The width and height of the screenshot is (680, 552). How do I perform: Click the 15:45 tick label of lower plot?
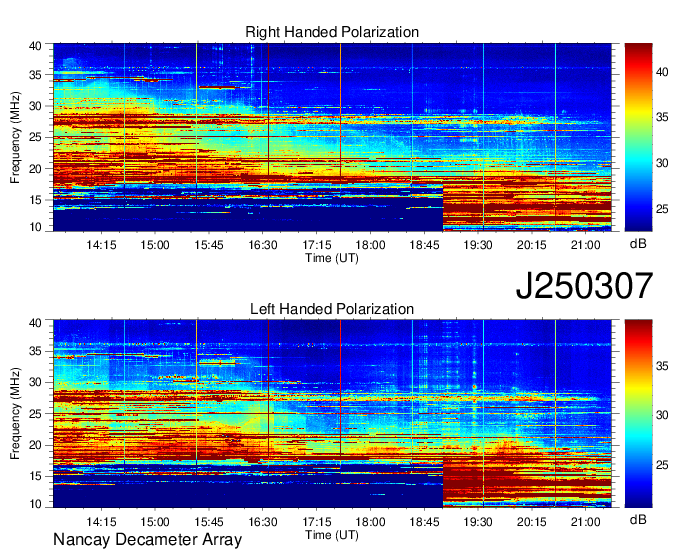click(209, 522)
